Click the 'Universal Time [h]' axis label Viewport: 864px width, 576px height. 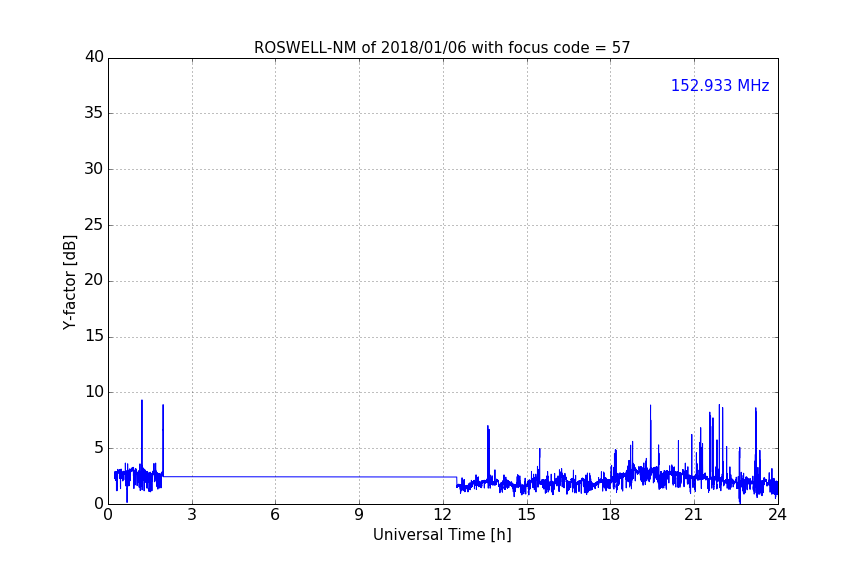(x=442, y=535)
